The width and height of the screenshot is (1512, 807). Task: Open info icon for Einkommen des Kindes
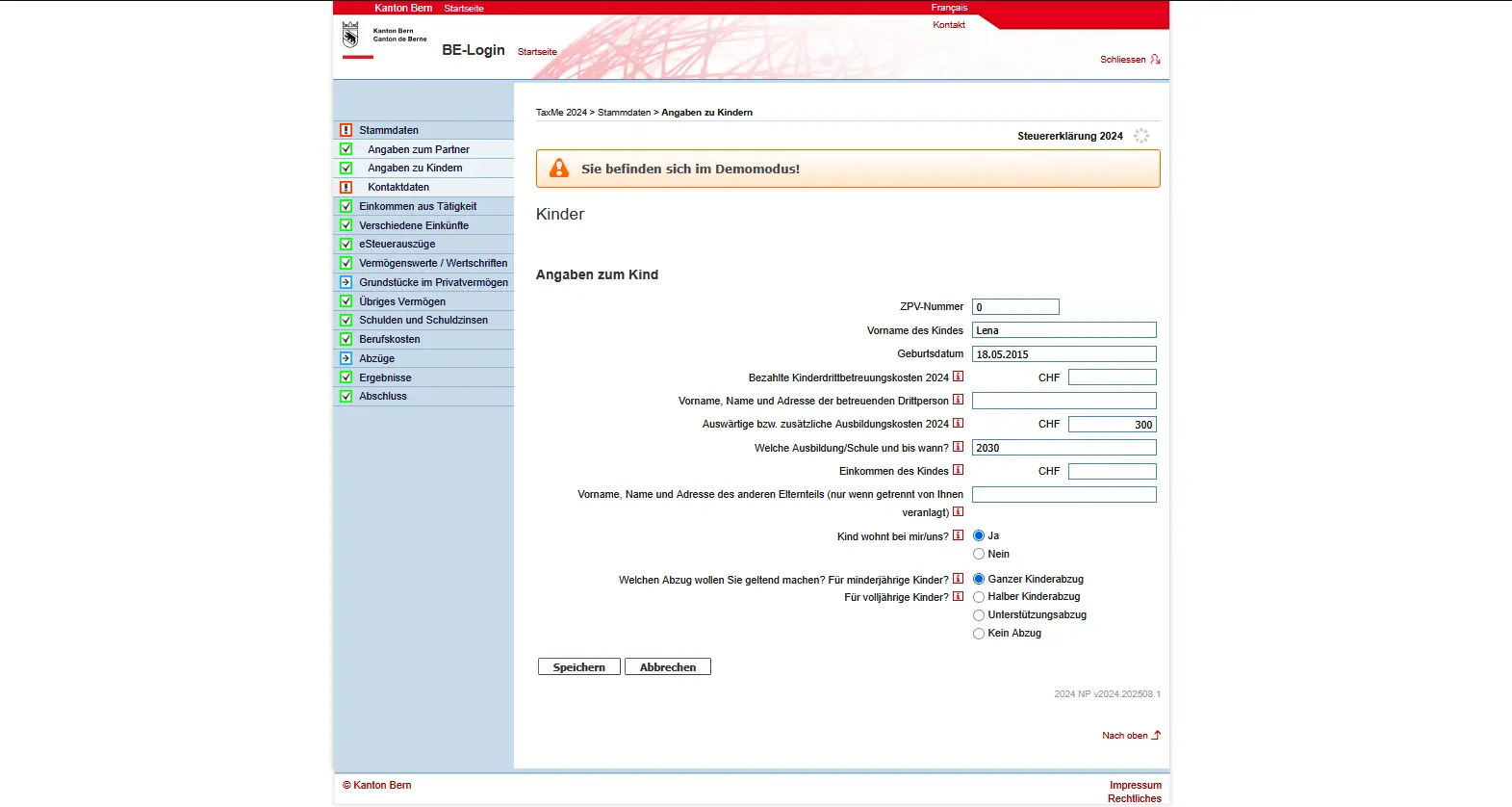(x=958, y=470)
